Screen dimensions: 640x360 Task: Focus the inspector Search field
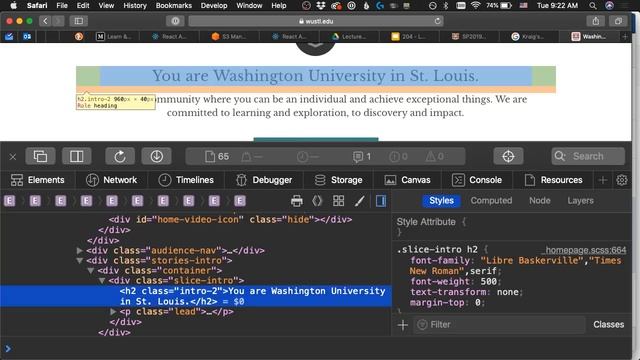tap(588, 156)
